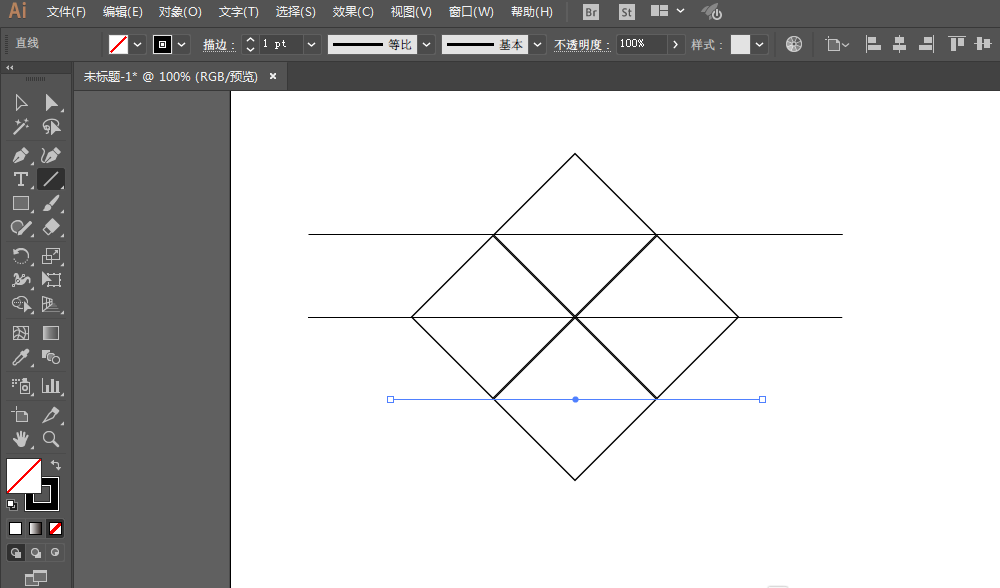The height and width of the screenshot is (588, 1000).
Task: Select the Eraser tool
Action: [x=51, y=229]
